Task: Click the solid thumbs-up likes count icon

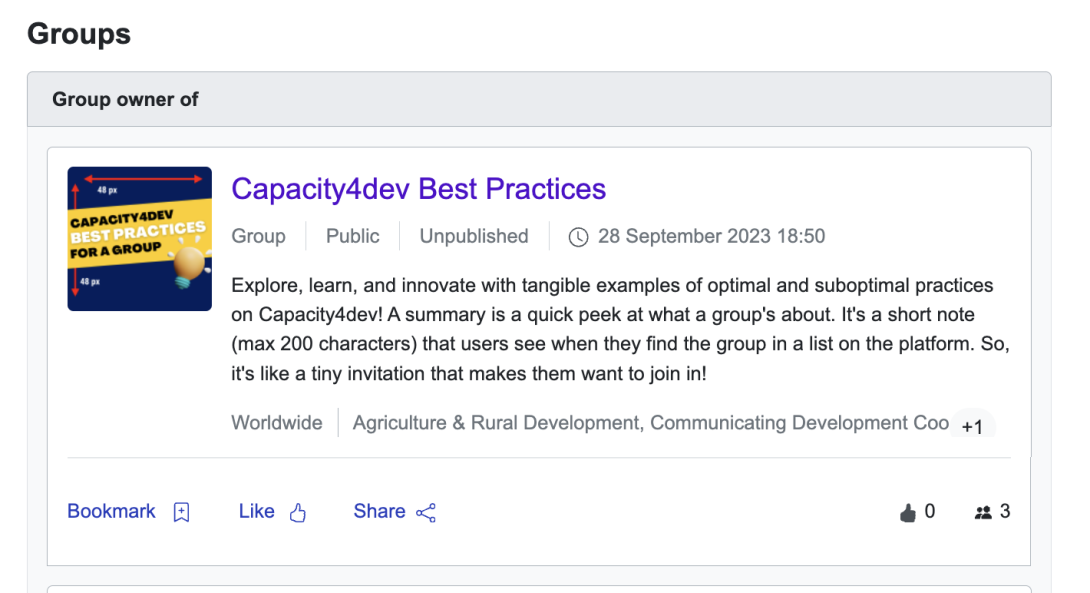Action: click(908, 513)
